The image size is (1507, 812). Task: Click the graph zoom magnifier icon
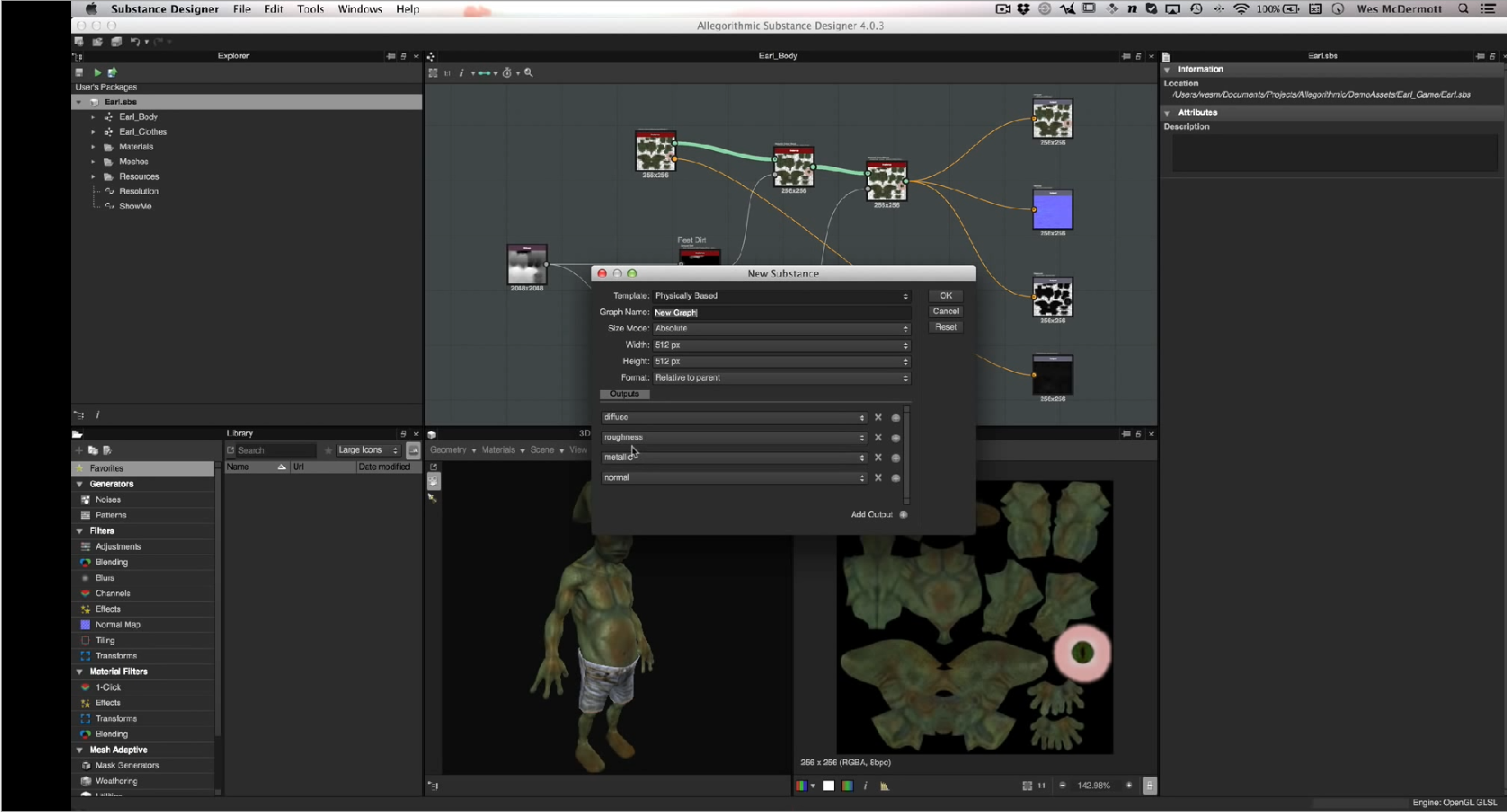[x=528, y=73]
